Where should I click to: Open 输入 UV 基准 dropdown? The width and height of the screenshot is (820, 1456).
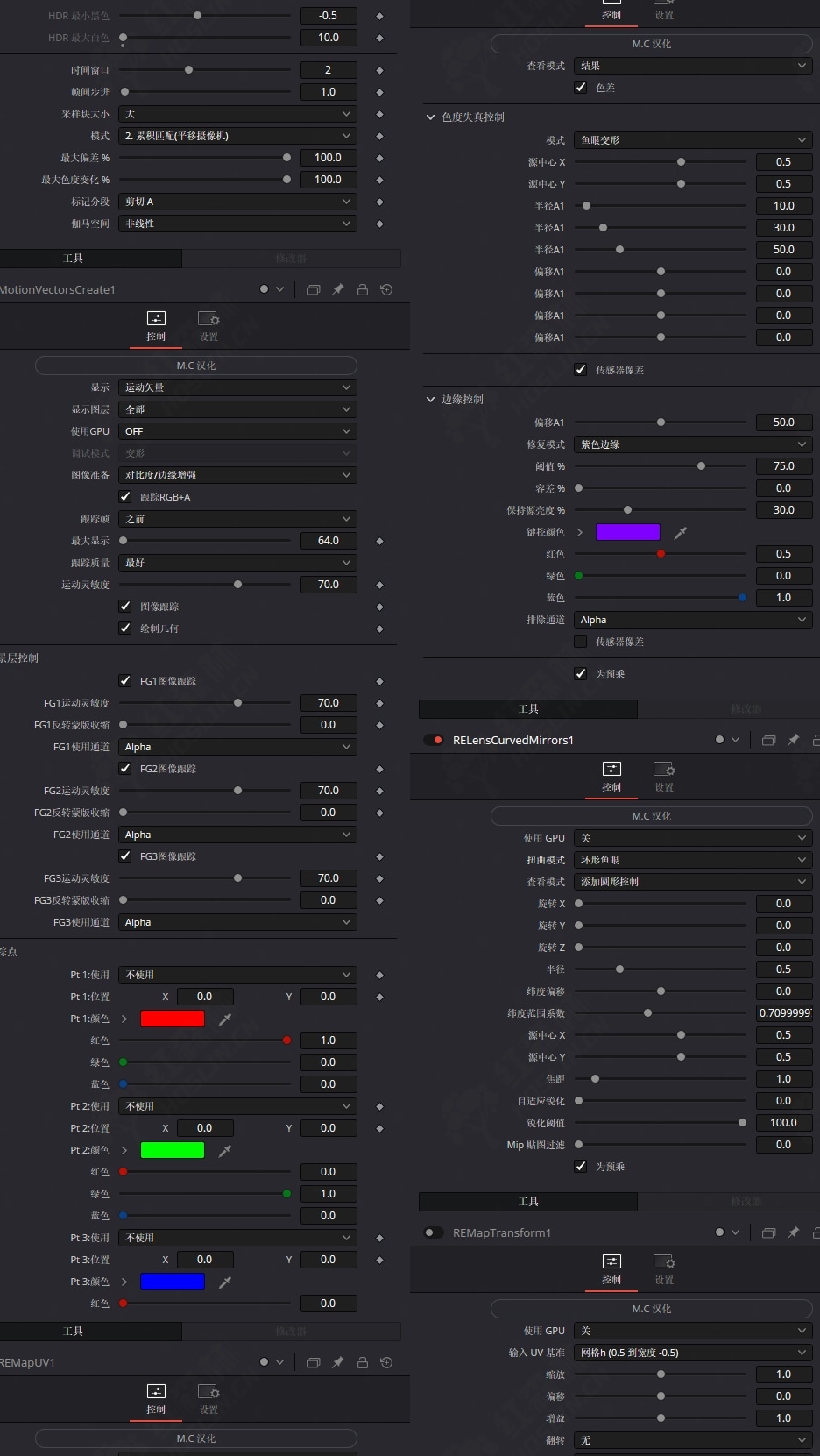coord(693,1353)
